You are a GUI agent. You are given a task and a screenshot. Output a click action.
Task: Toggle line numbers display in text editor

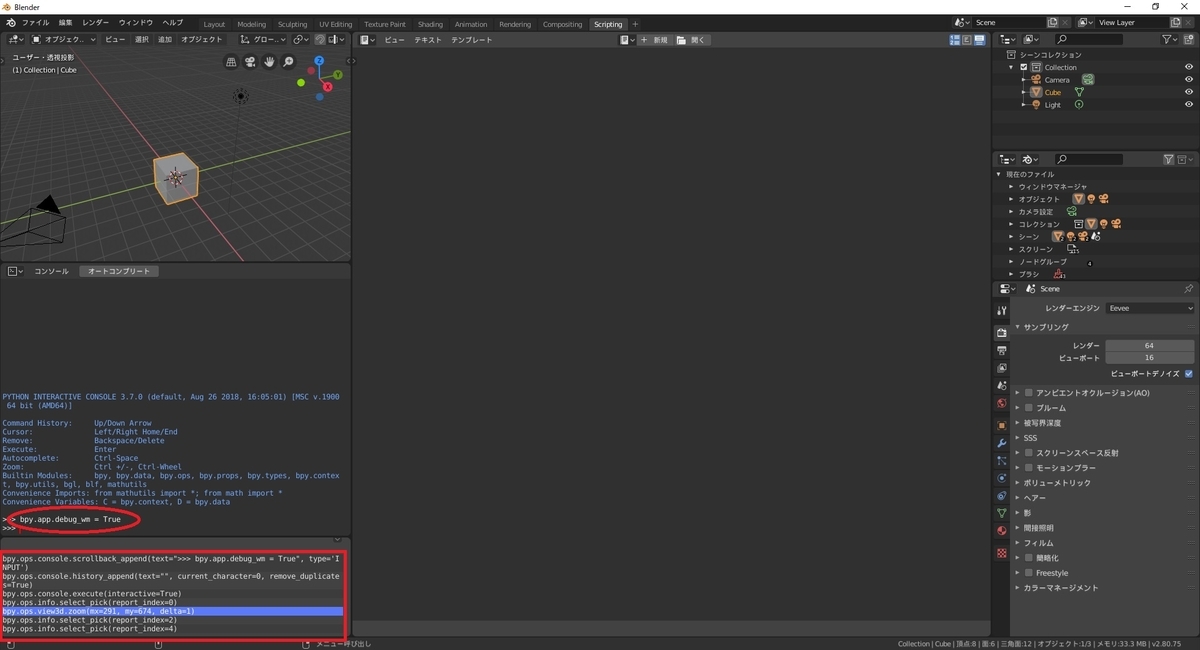click(x=954, y=40)
